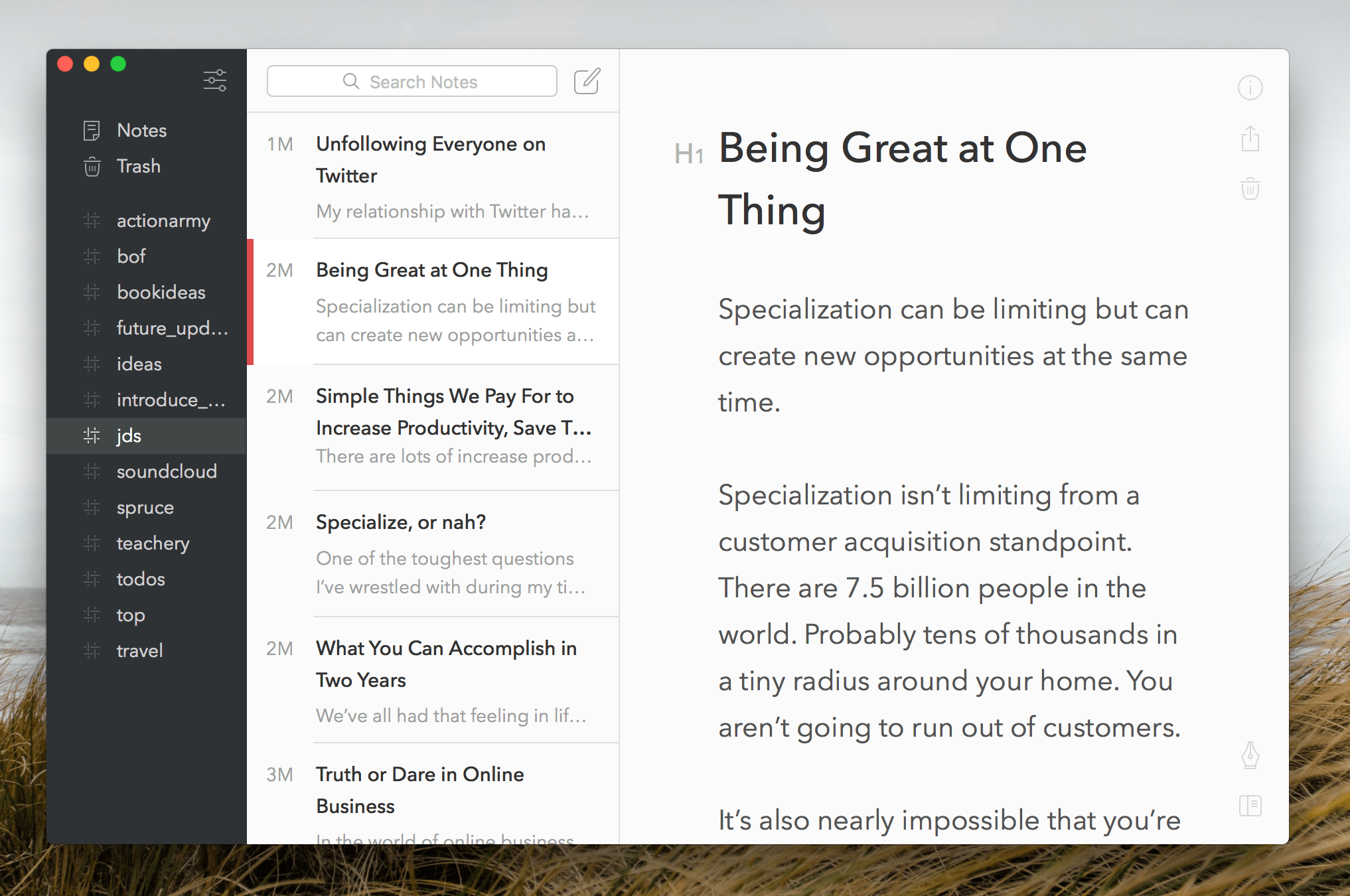Select the actionarmy tag
The width and height of the screenshot is (1350, 896).
click(163, 220)
